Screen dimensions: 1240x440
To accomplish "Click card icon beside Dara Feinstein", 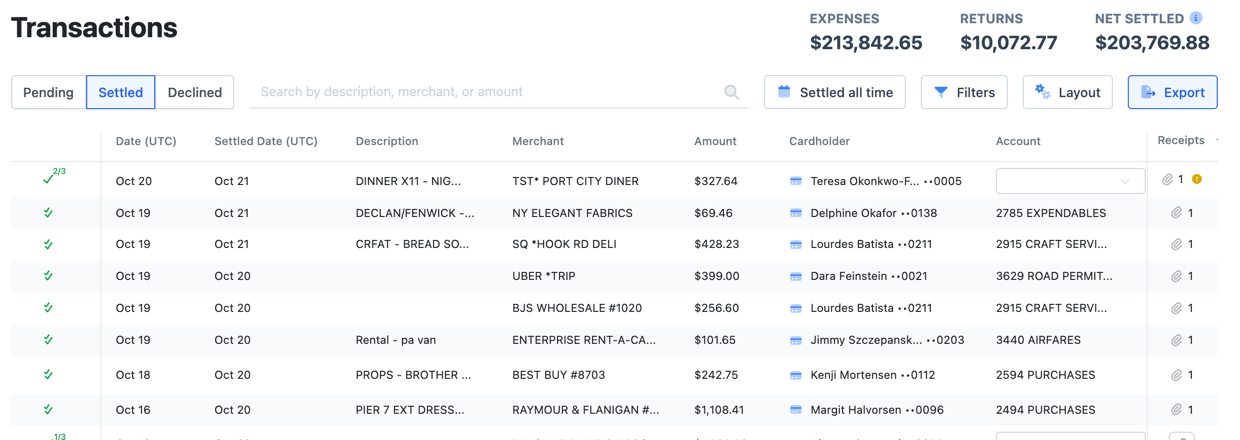I will [x=796, y=276].
